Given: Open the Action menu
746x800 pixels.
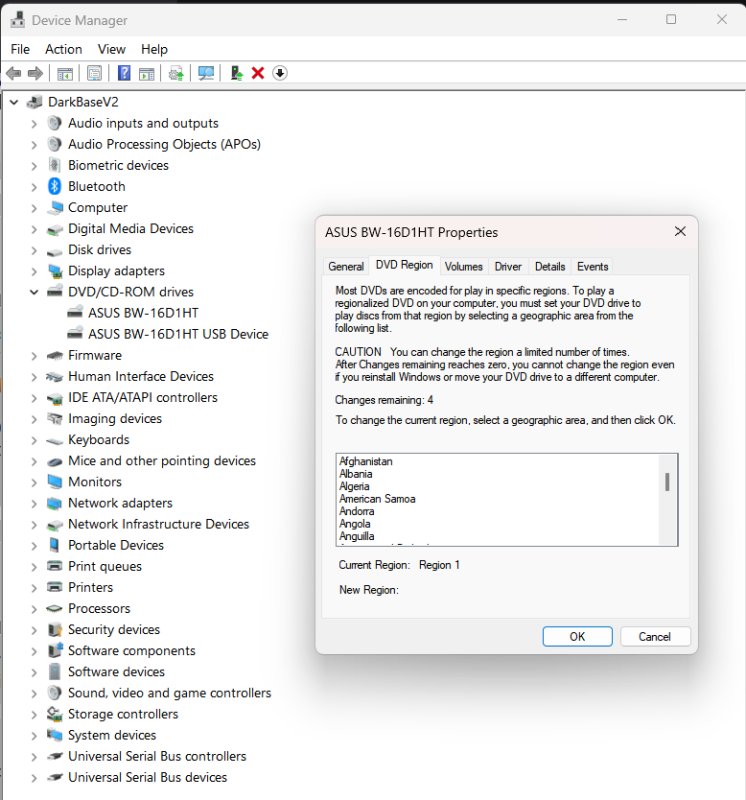Looking at the screenshot, I should coord(63,49).
